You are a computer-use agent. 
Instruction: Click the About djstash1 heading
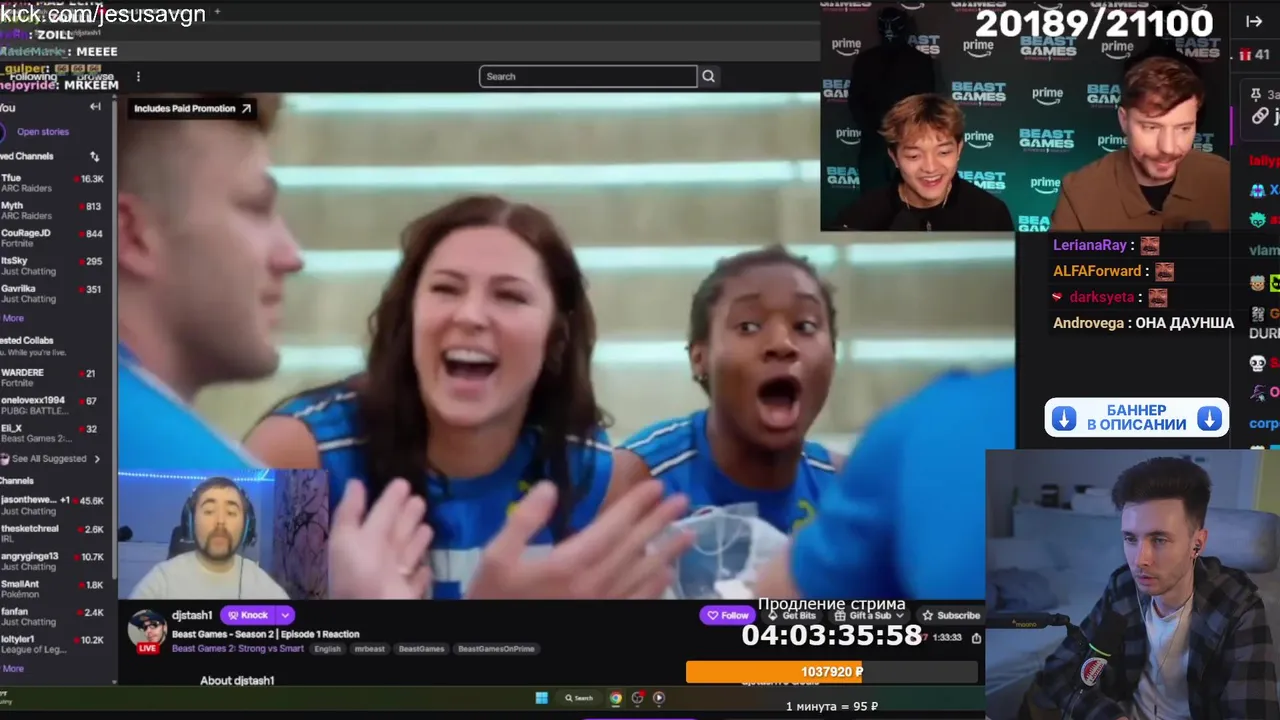tap(237, 680)
